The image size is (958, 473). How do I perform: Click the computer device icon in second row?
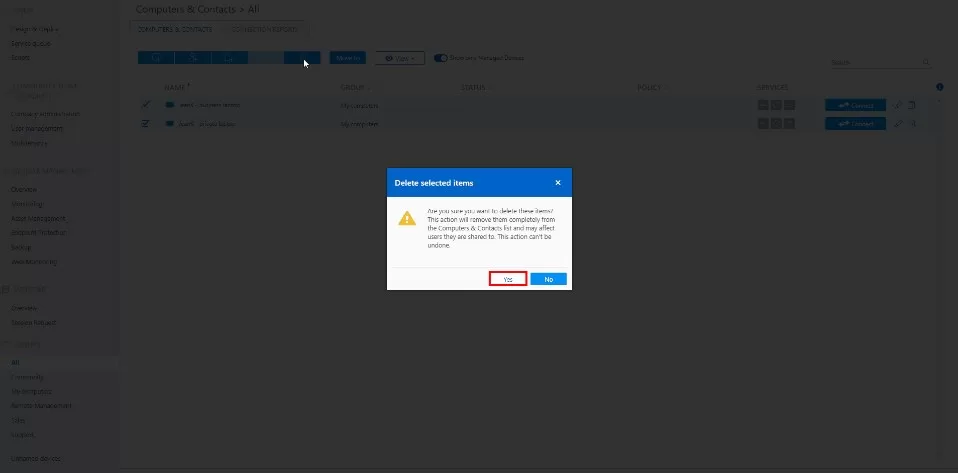coord(170,124)
